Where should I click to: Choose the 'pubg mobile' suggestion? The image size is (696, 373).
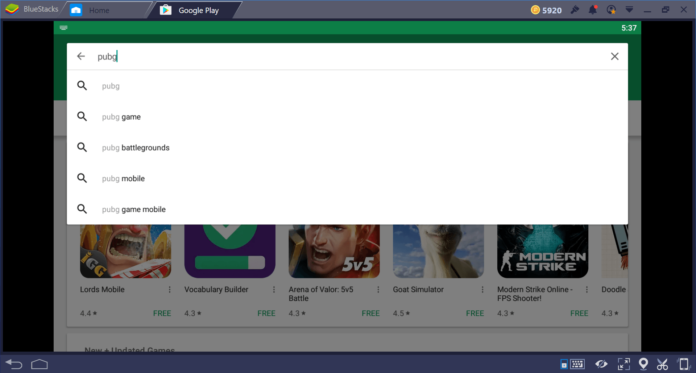pos(348,179)
